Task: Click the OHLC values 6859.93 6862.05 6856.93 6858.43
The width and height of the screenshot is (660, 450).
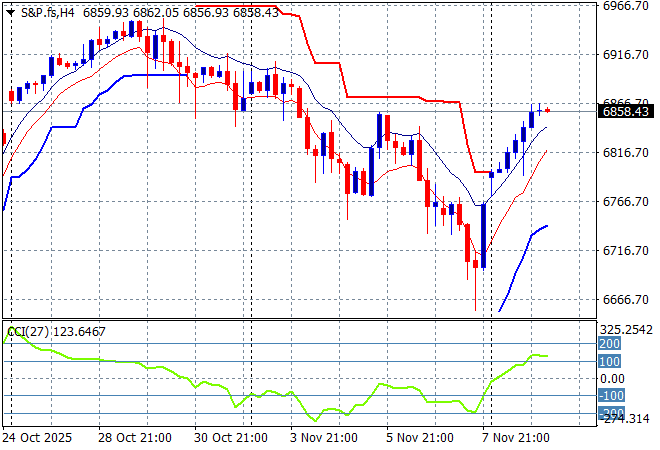Action: pyautogui.click(x=181, y=13)
